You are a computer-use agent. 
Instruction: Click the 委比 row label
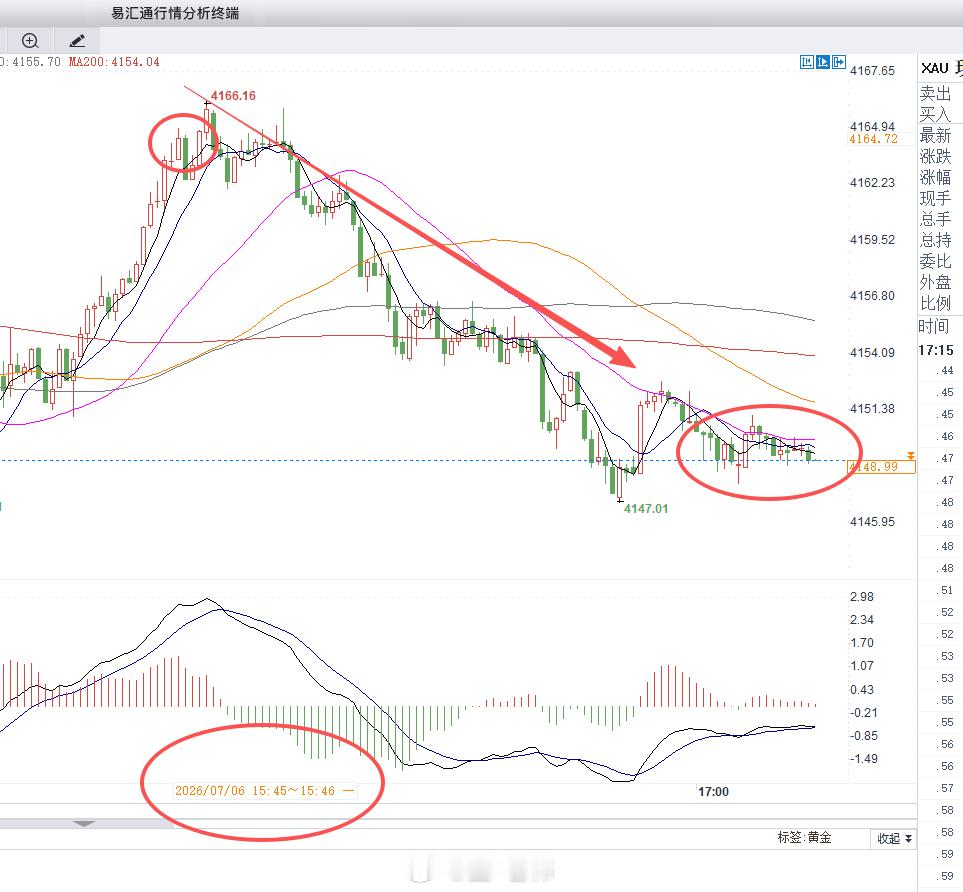tap(935, 261)
